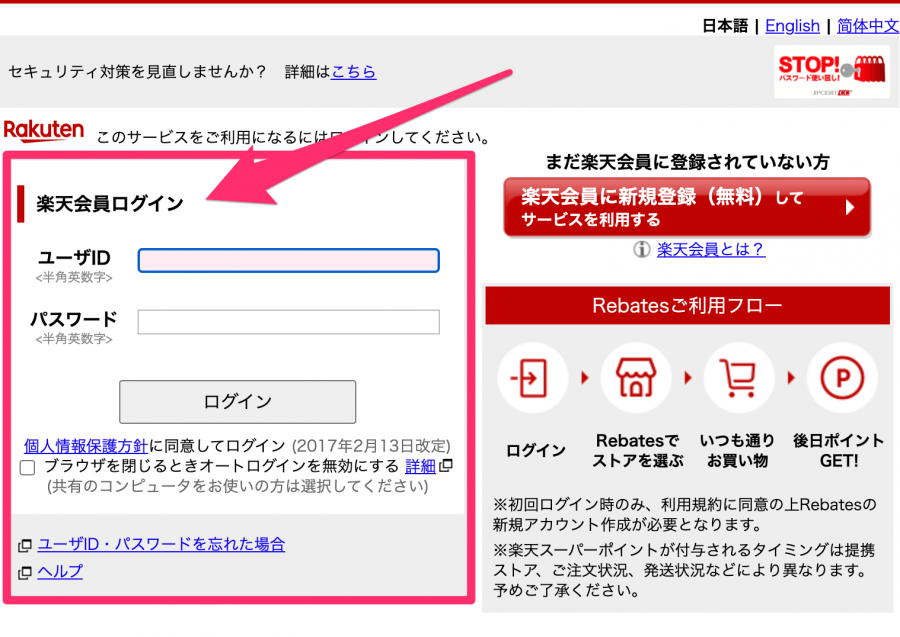The image size is (900, 637).
Task: Open 楽天会員とは？ link
Action: point(711,249)
